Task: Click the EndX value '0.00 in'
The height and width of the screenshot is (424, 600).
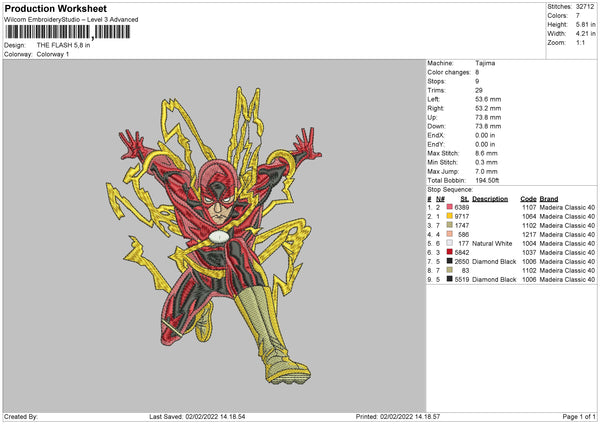Action: click(x=485, y=135)
